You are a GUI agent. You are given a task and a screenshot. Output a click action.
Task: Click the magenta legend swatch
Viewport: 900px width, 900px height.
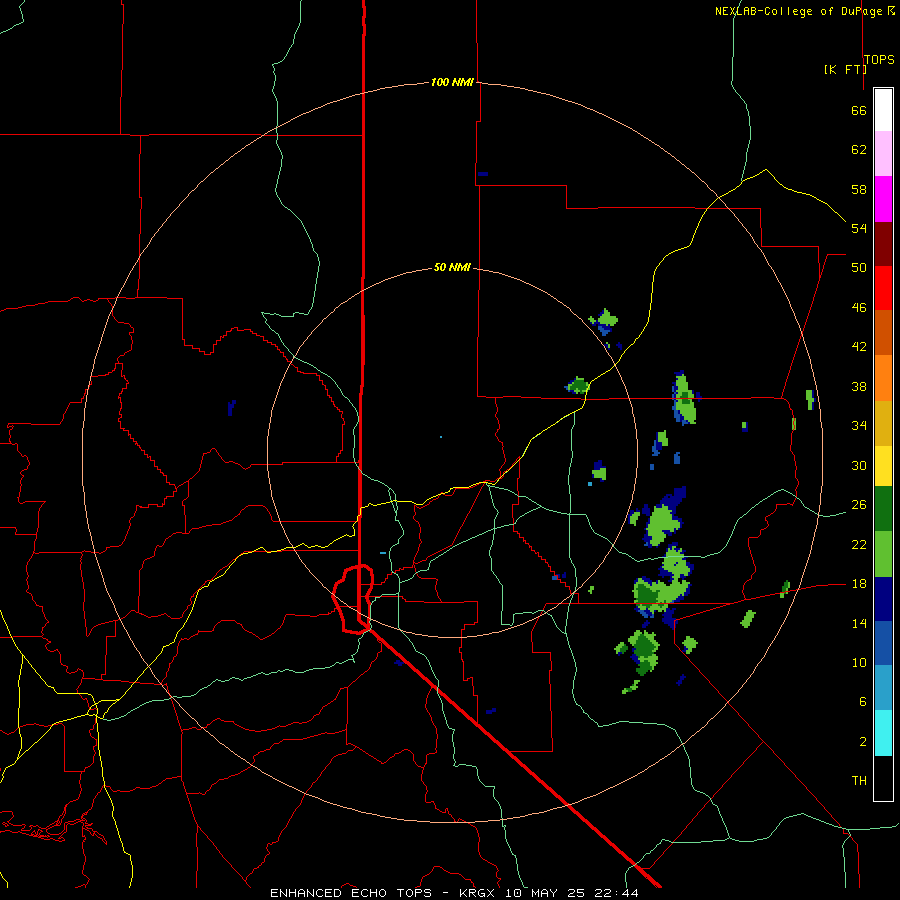pos(883,199)
